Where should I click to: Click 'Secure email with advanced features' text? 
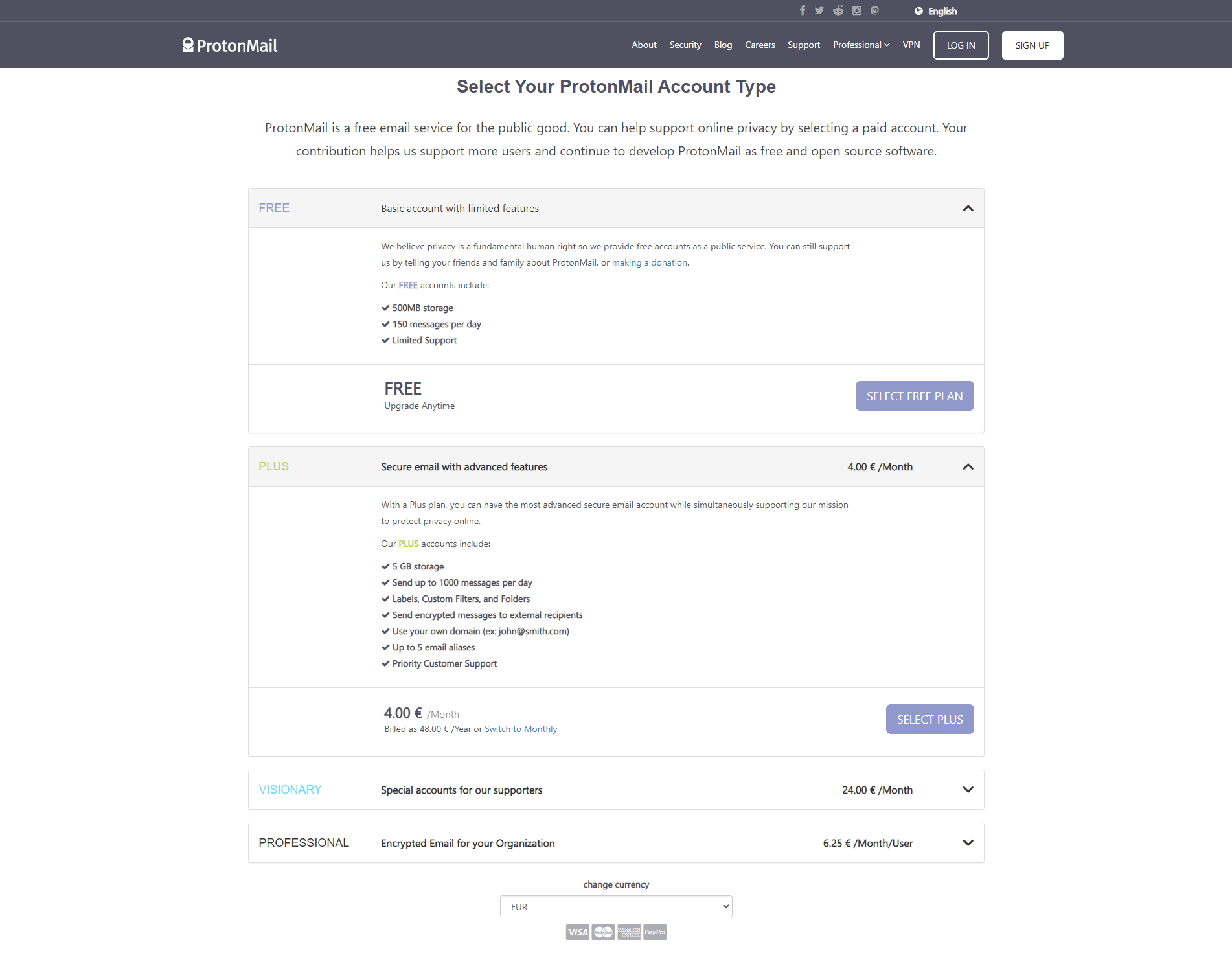pos(464,467)
